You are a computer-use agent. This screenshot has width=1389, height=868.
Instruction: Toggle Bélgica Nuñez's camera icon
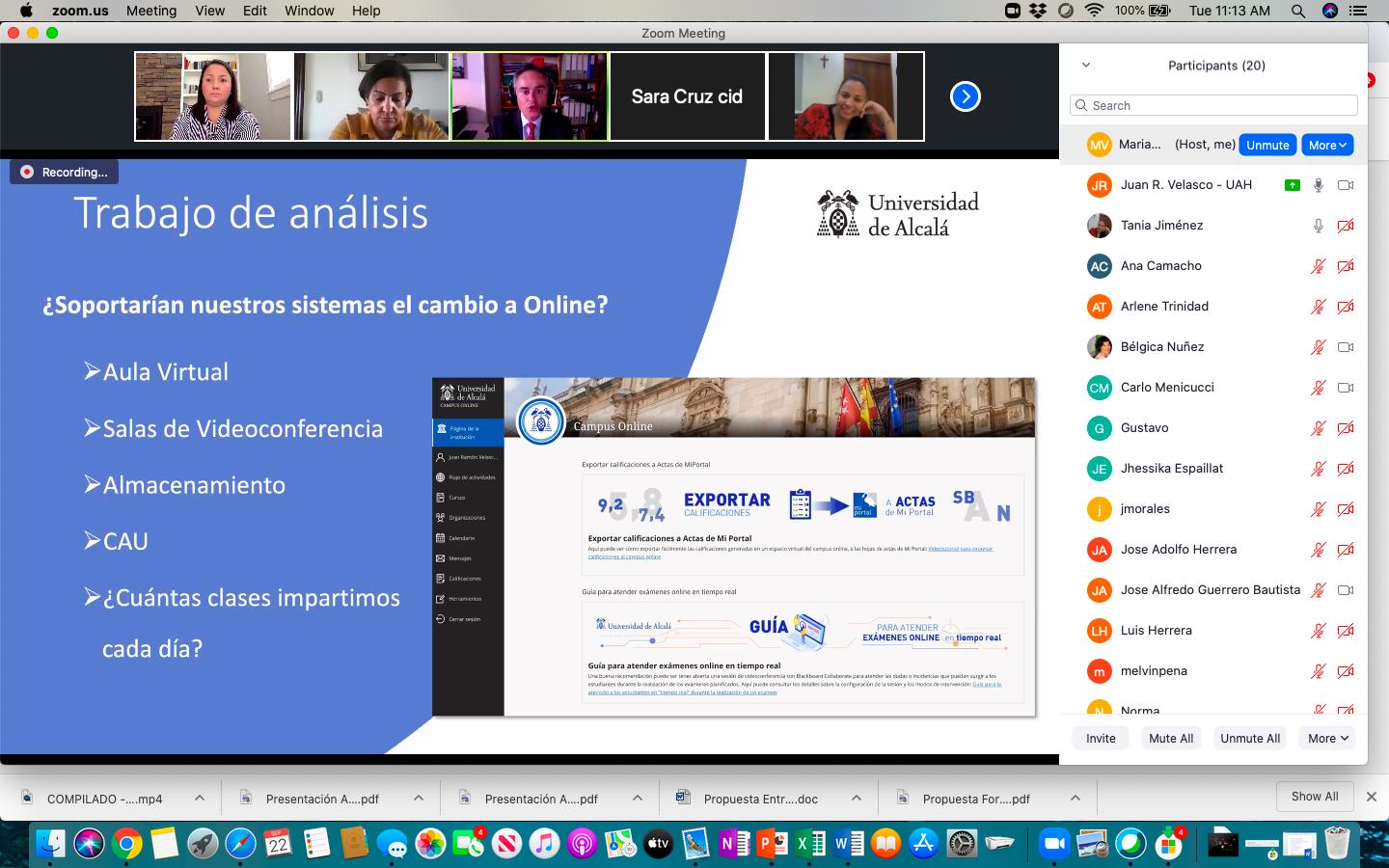(1346, 347)
